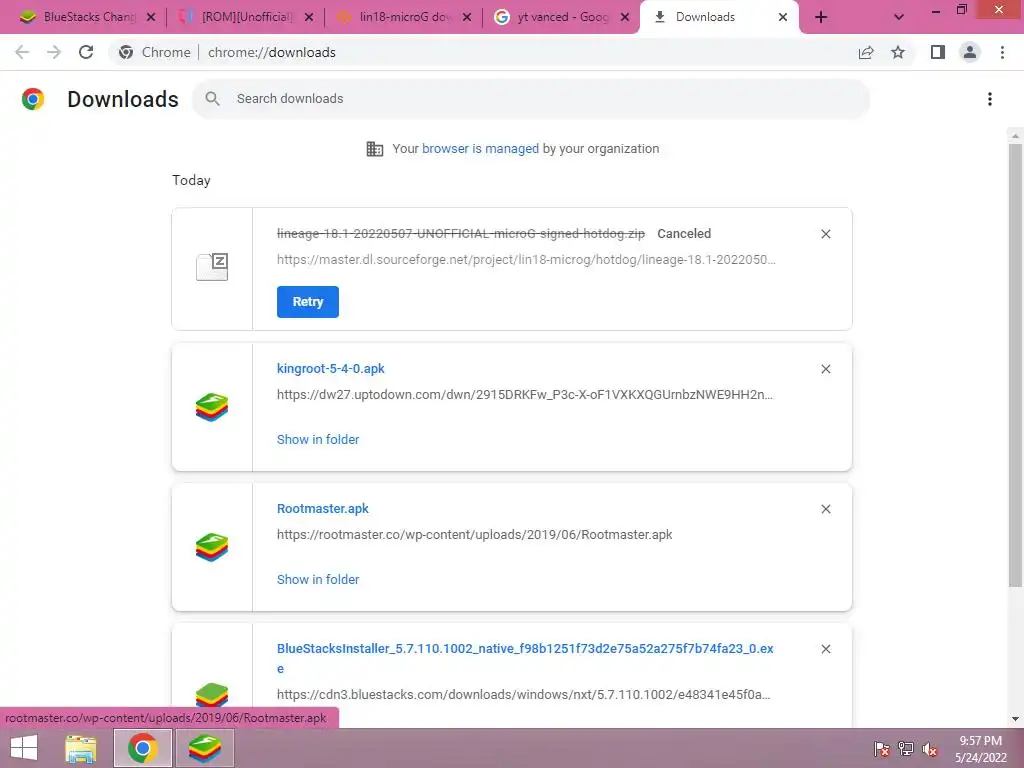Click the BlueStacks icon for kingroot-5-4-0.apk
The width and height of the screenshot is (1024, 768).
tap(212, 407)
